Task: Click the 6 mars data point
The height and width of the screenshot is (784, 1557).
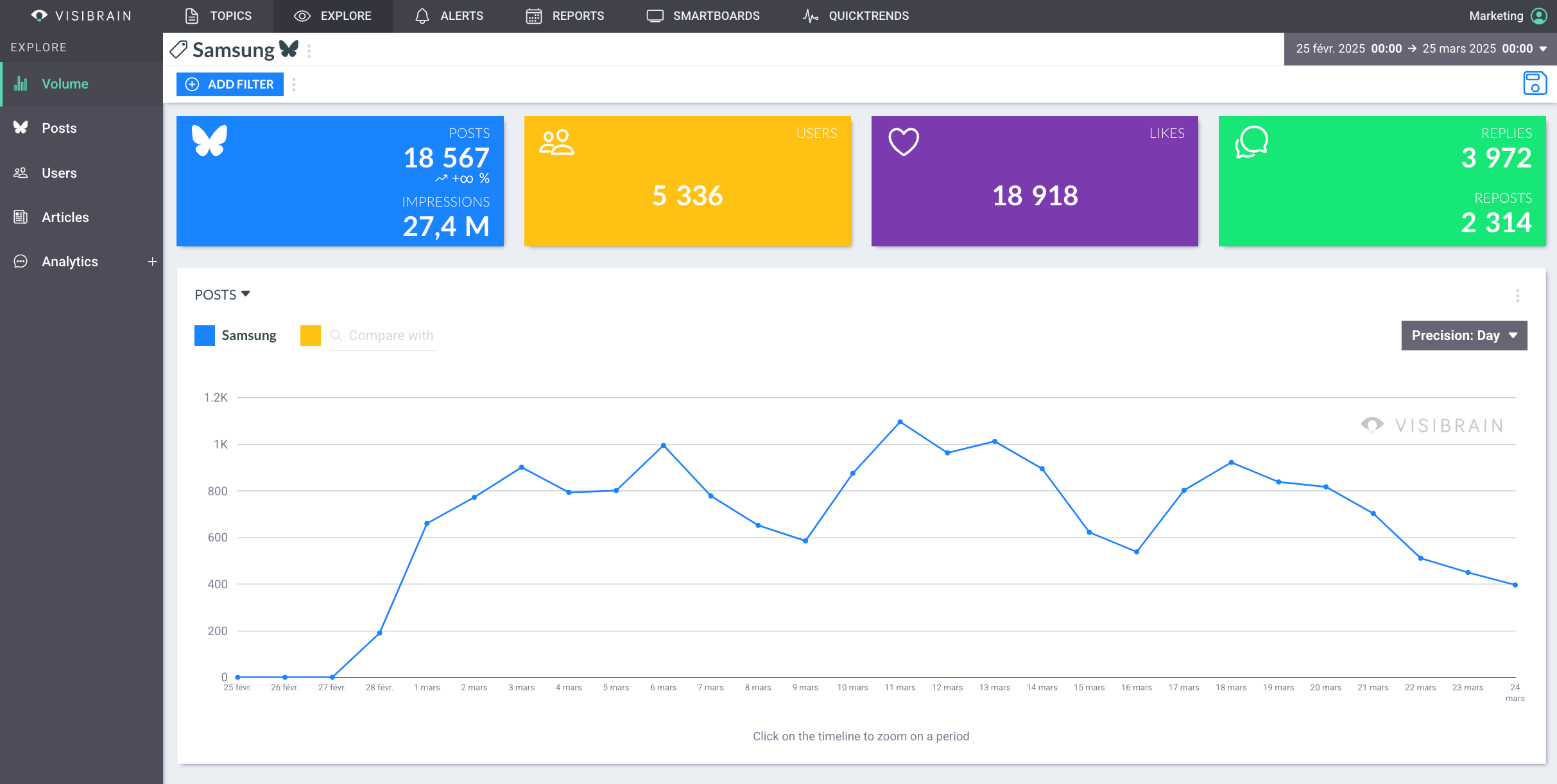Action: click(664, 445)
